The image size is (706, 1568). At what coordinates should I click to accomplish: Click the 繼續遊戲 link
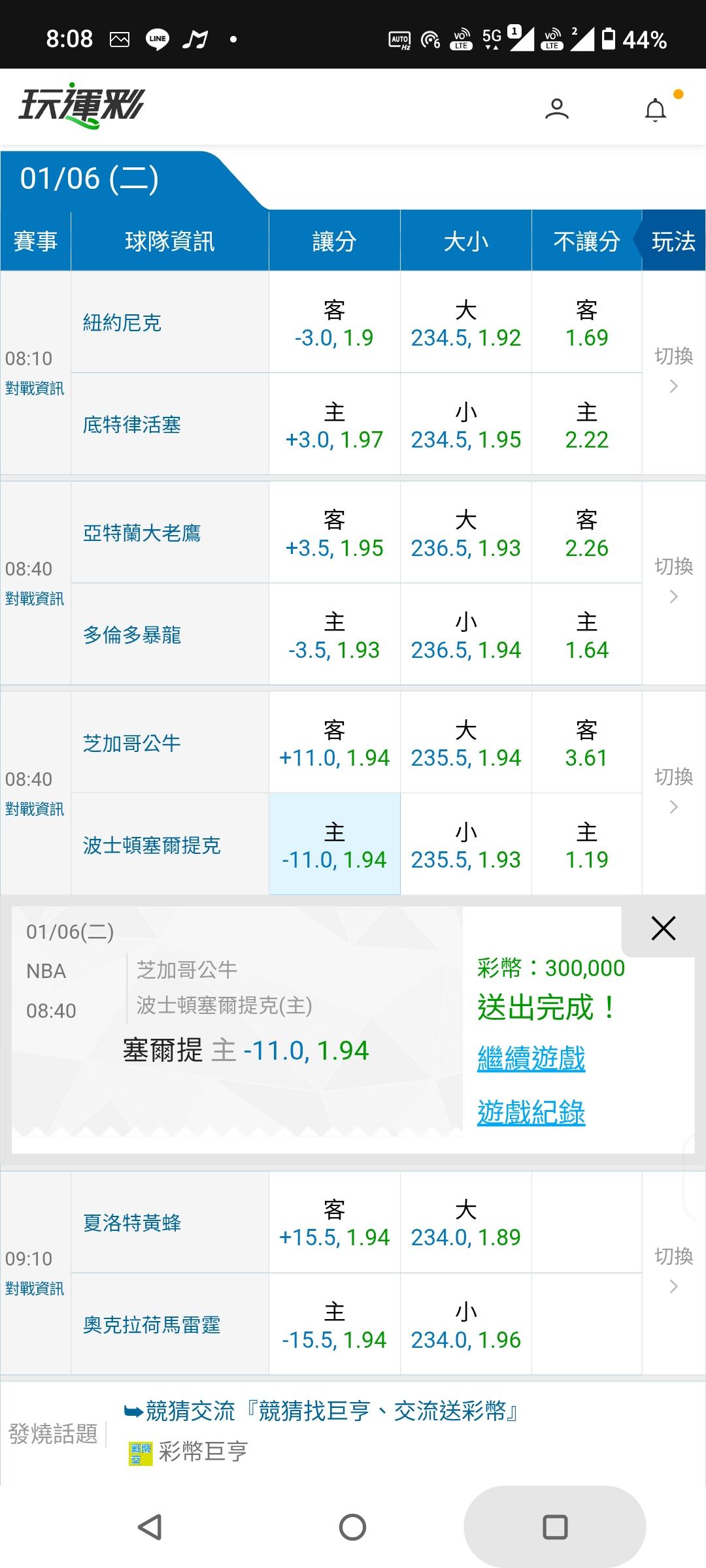[x=531, y=1058]
